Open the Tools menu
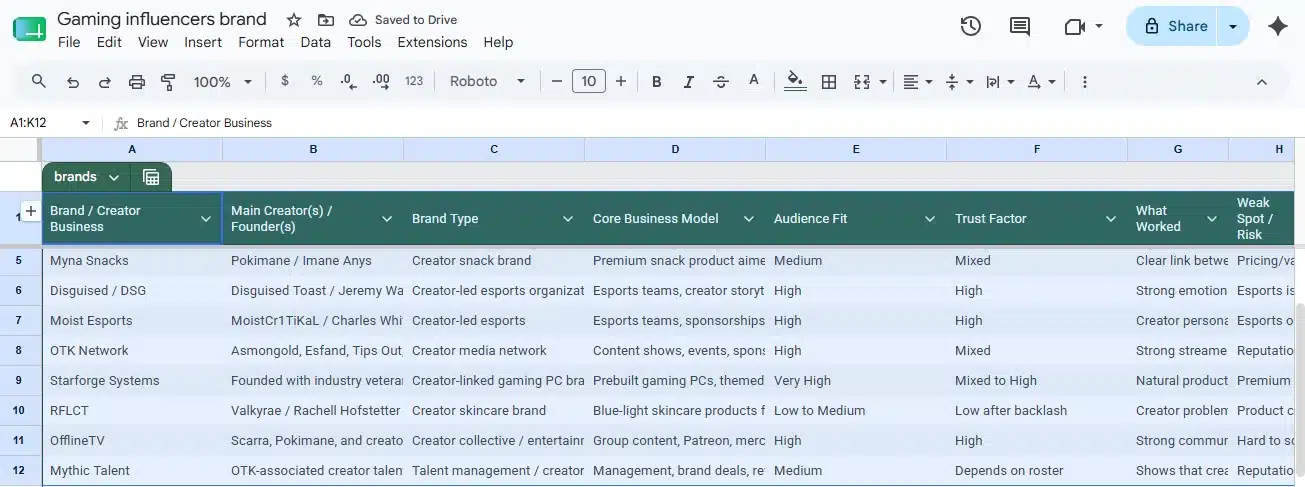This screenshot has height=487, width=1305. coord(364,42)
